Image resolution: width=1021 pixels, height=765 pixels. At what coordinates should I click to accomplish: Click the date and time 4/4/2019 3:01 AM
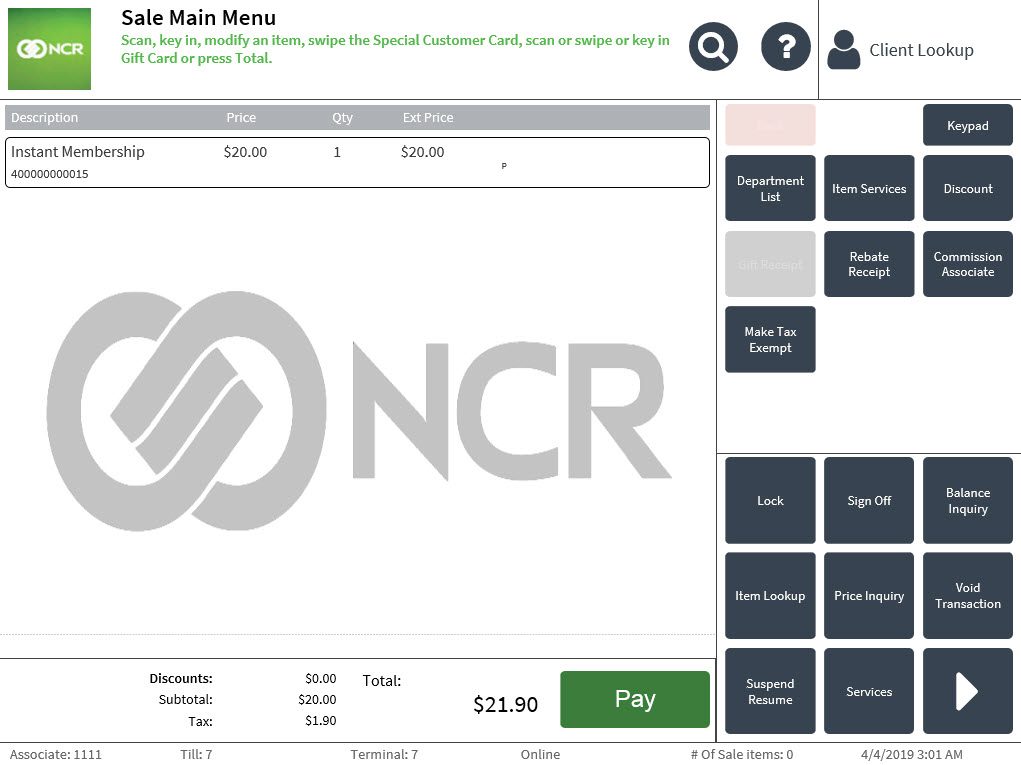(x=912, y=755)
